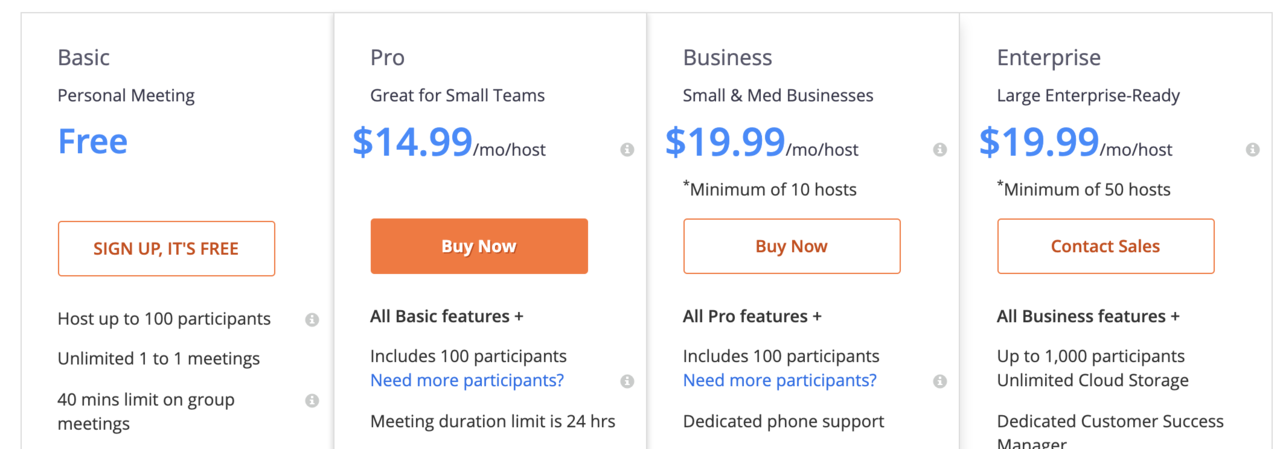Click the $14.99 Pro price
The height and width of the screenshot is (449, 1280).
pyautogui.click(x=412, y=143)
